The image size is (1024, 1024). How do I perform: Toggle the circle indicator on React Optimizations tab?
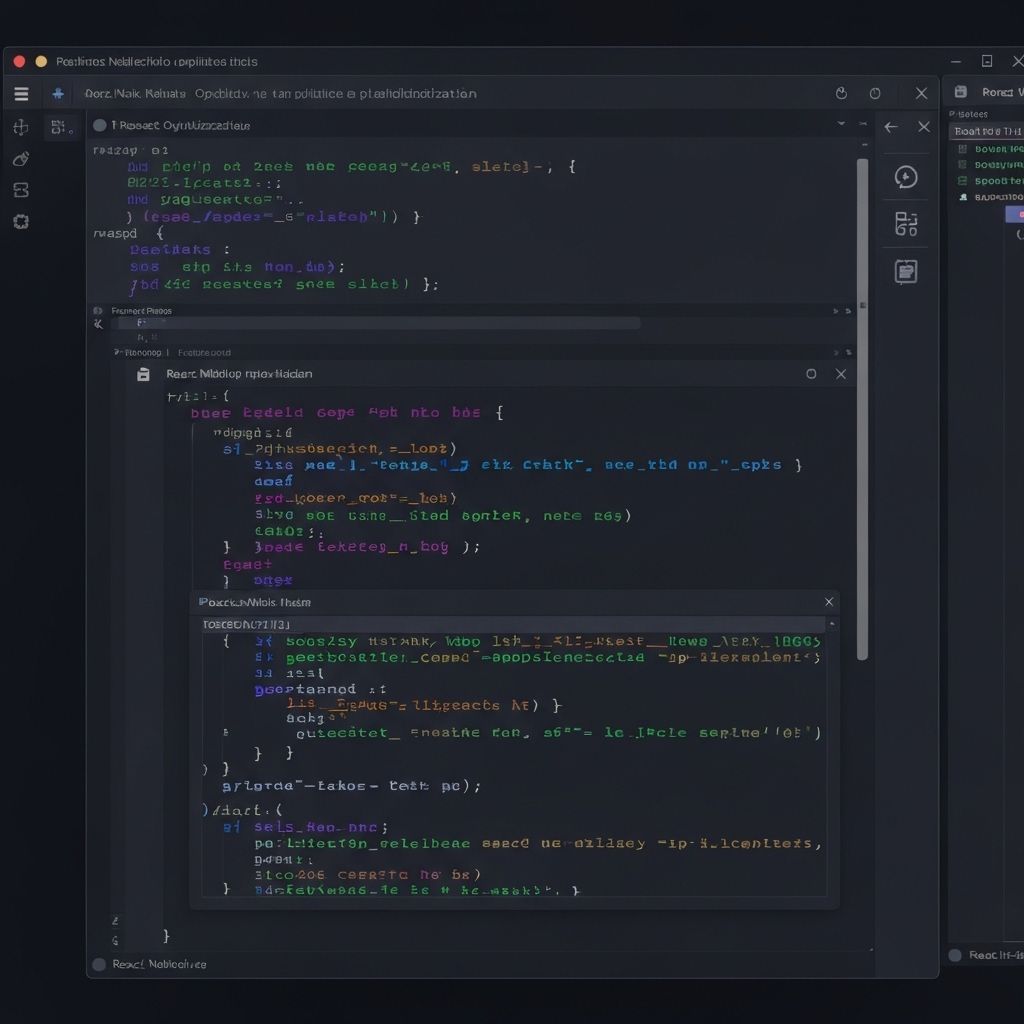click(99, 125)
